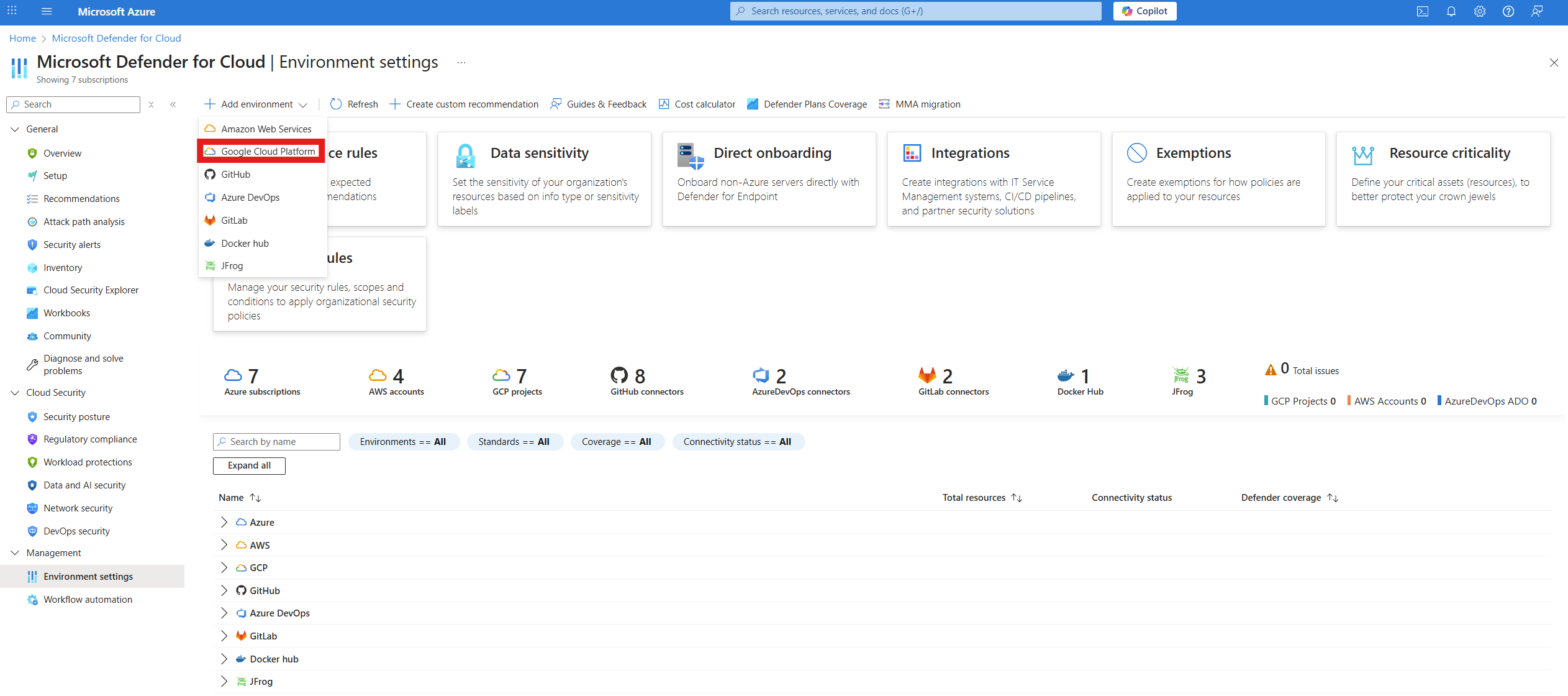The width and height of the screenshot is (1568, 696).
Task: Open the notifications bell icon
Action: pyautogui.click(x=1451, y=11)
